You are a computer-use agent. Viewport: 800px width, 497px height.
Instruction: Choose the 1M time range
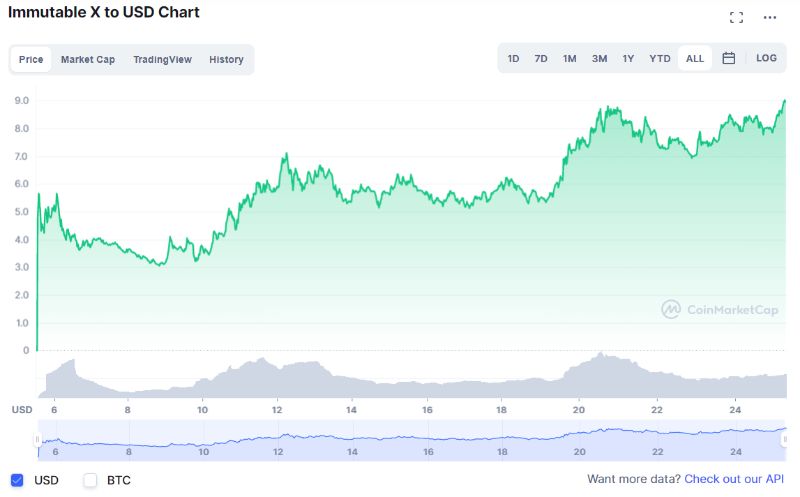click(569, 58)
